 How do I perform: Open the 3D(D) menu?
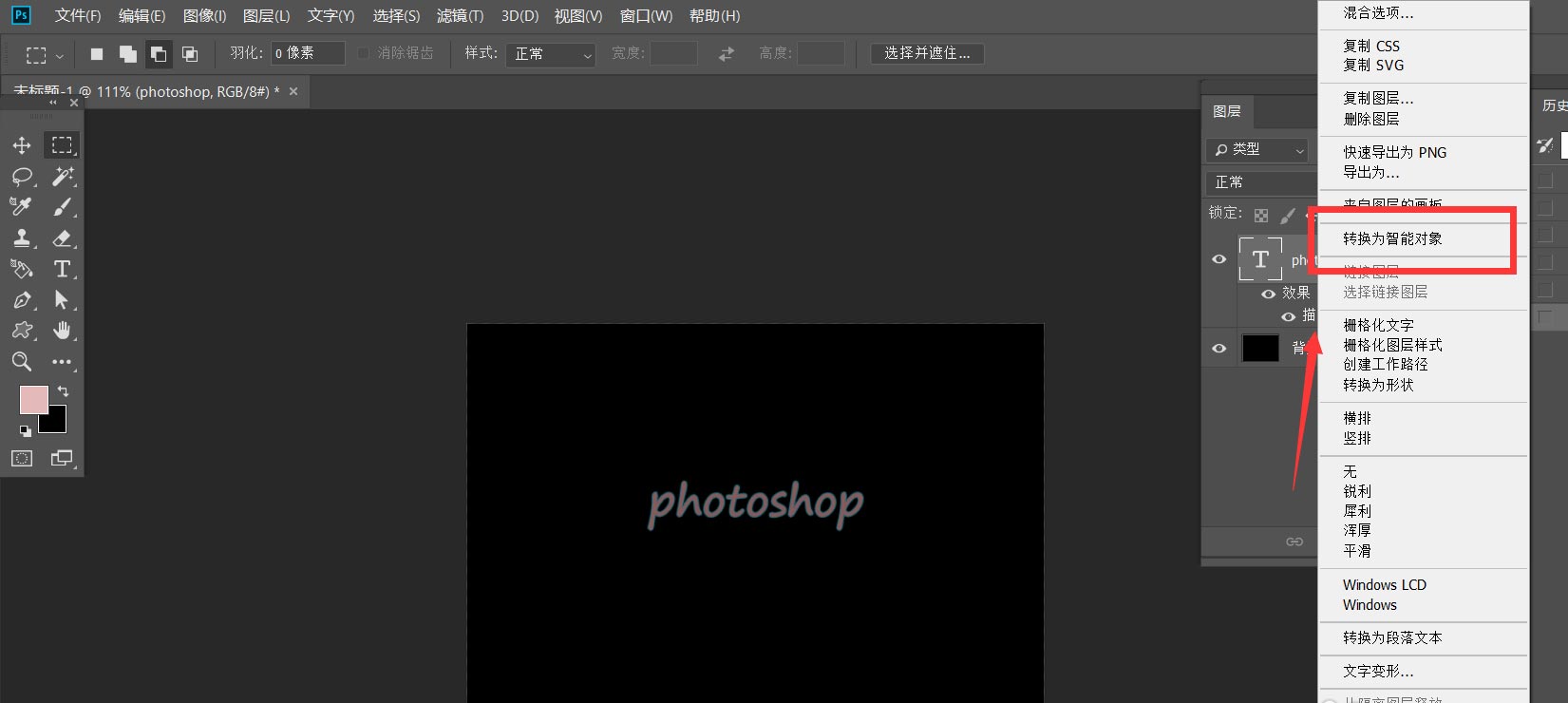(520, 16)
